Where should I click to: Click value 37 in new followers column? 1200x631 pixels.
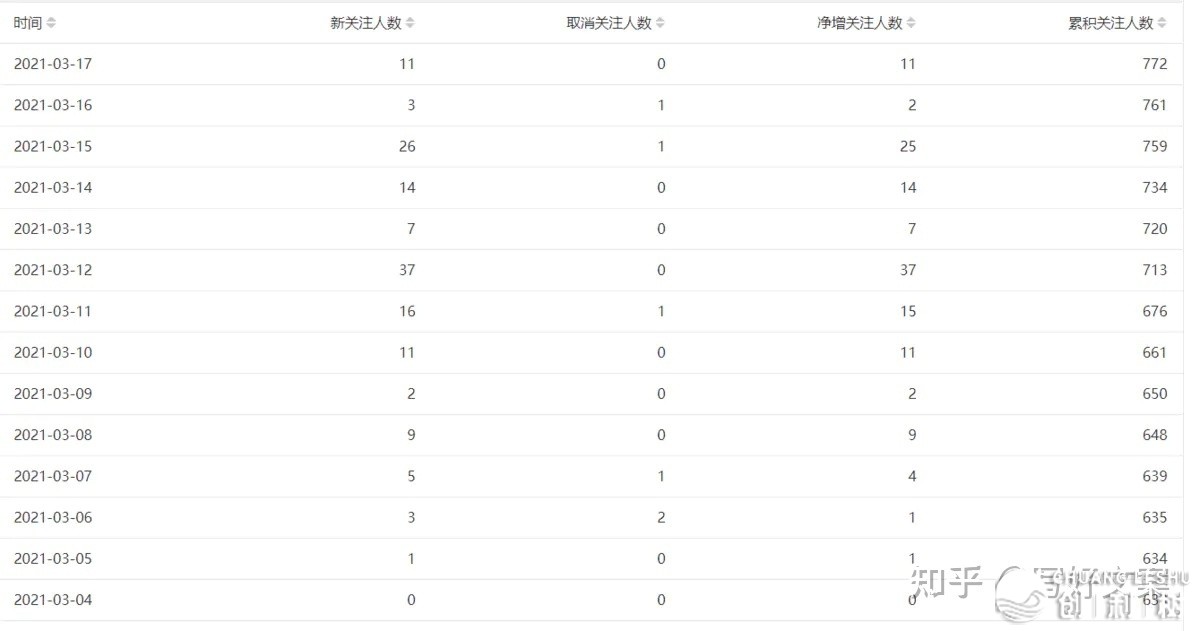tap(406, 270)
